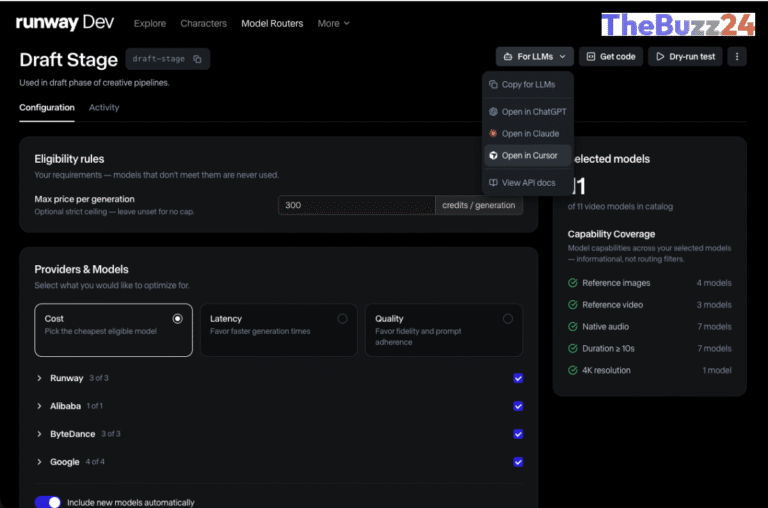Click the Cursor logo icon
The width and height of the screenshot is (768, 508).
493,155
